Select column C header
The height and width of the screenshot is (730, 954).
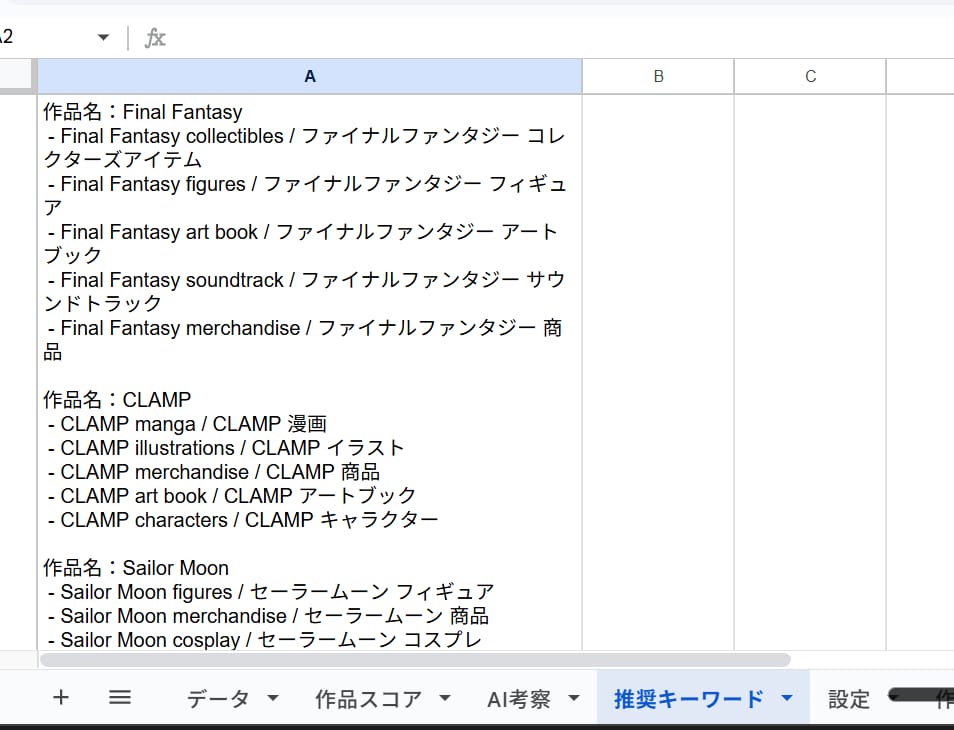(810, 76)
